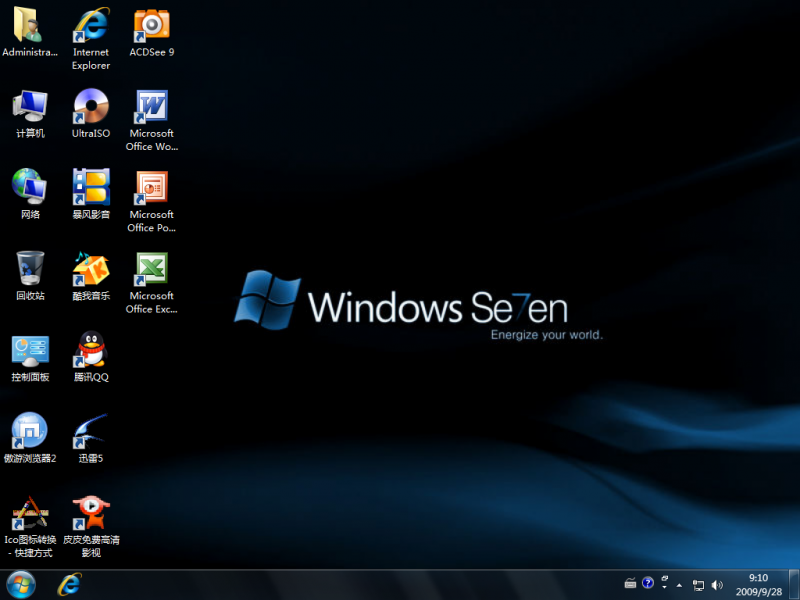Click the blue help question mark icon
The height and width of the screenshot is (600, 800).
(x=648, y=583)
